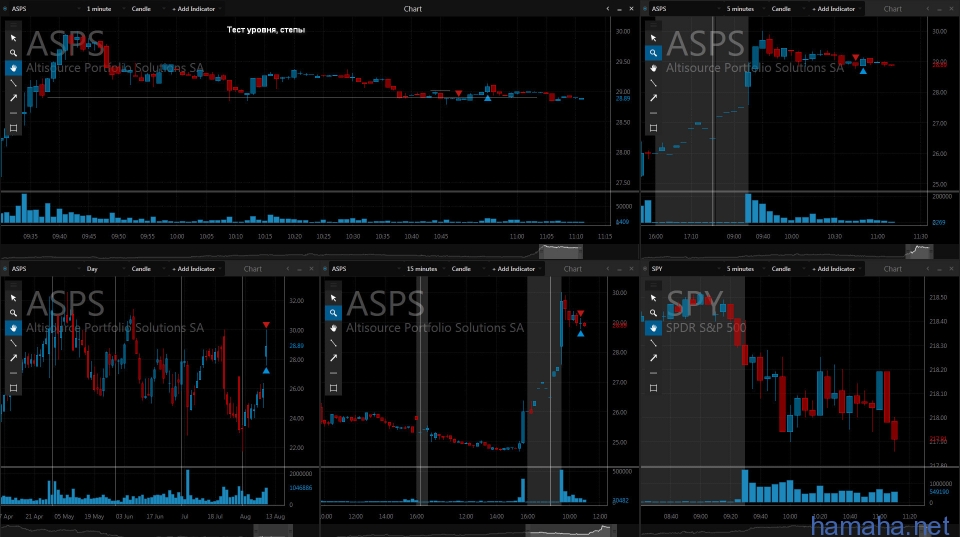
Task: Select arrow drawing tool in ASPS 1 minute chart
Action: (x=13, y=98)
